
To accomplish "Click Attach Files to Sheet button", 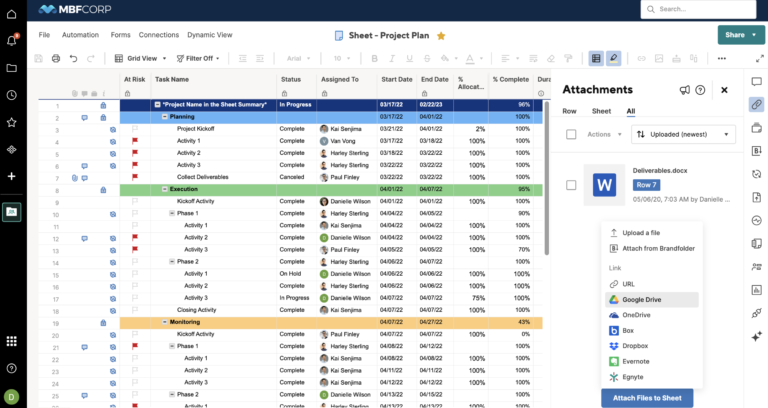I will click(646, 398).
